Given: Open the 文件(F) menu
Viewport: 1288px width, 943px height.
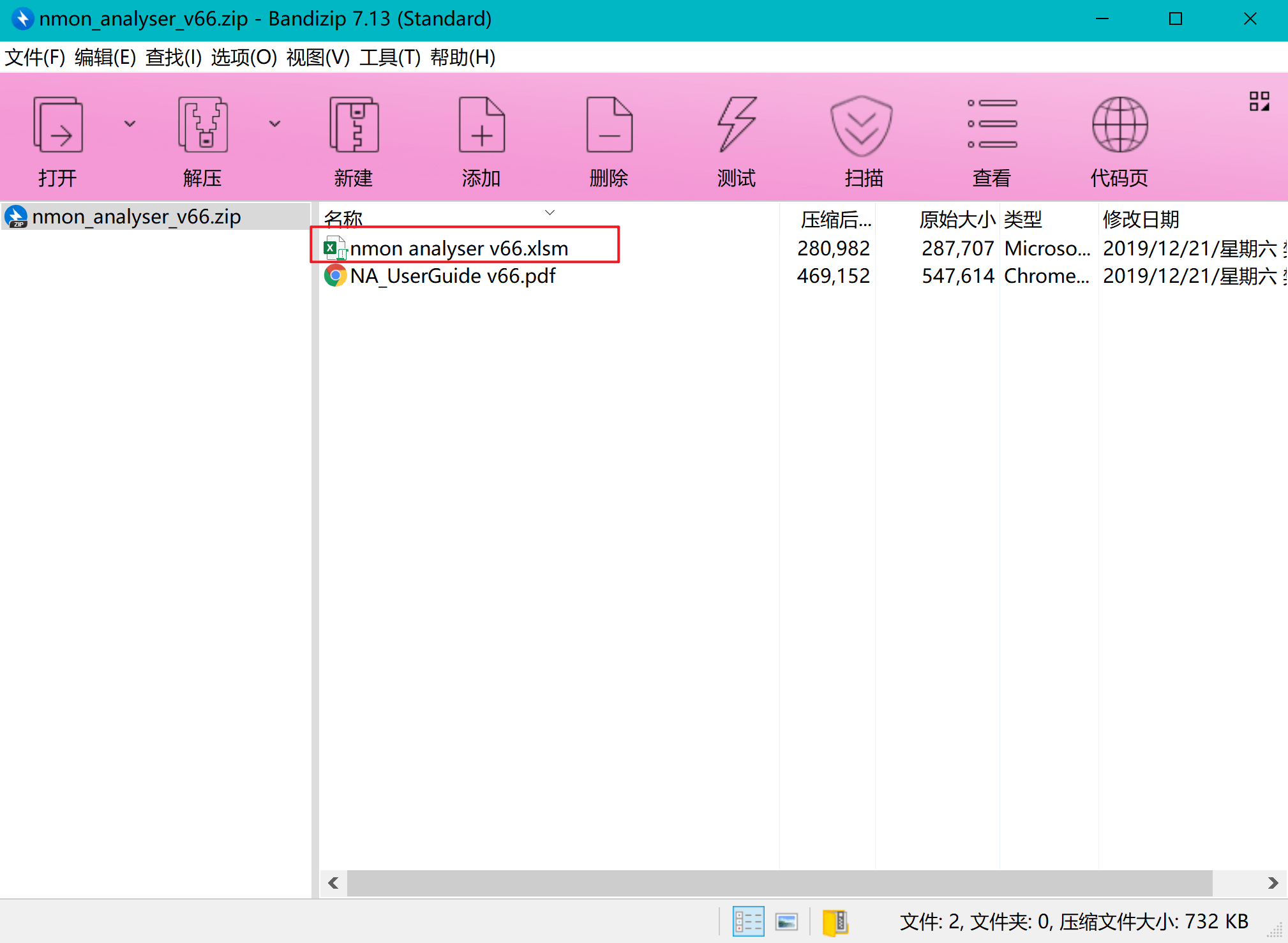Looking at the screenshot, I should click(x=34, y=57).
